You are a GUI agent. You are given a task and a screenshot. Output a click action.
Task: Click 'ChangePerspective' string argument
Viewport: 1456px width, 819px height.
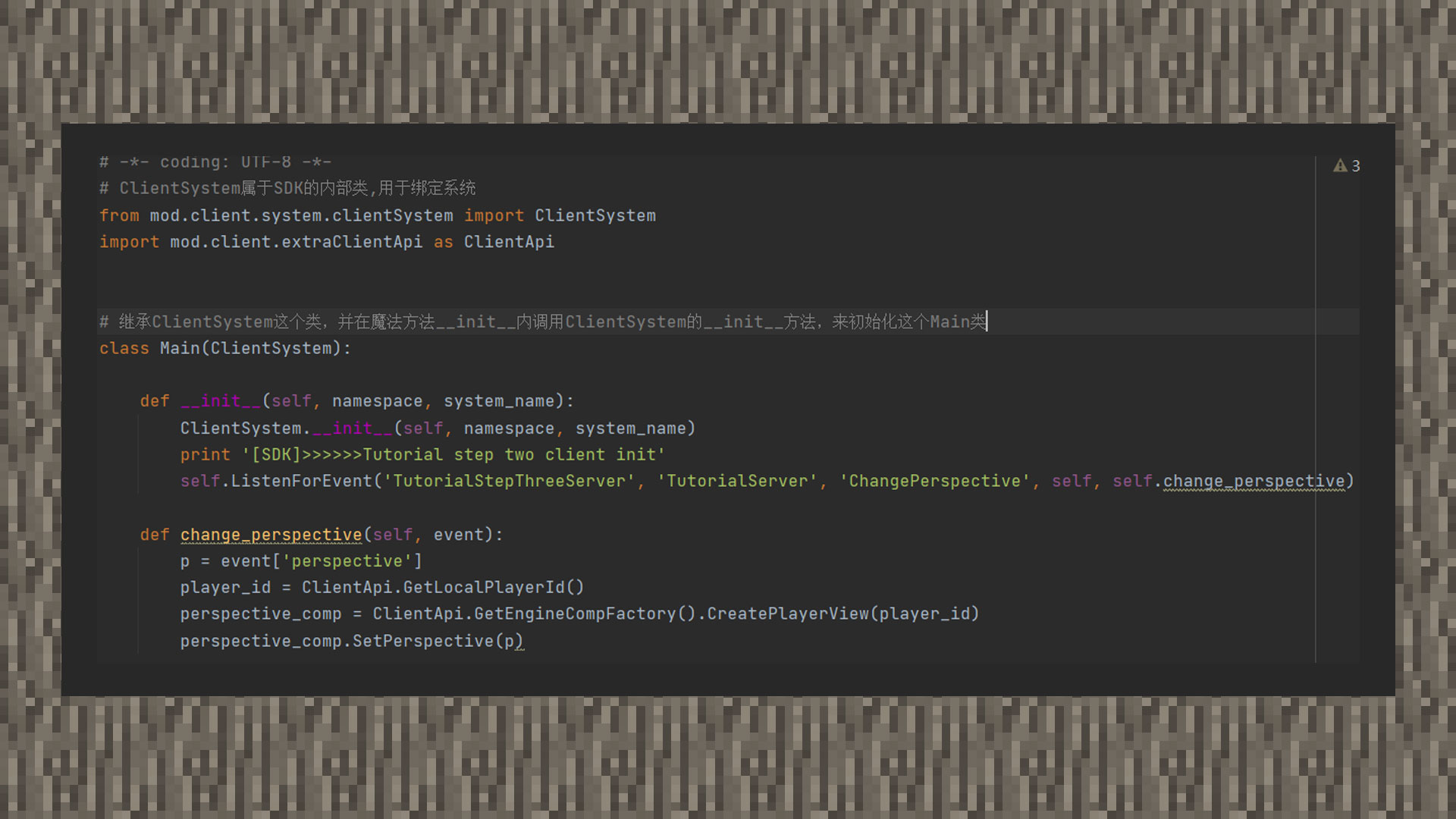pos(934,481)
